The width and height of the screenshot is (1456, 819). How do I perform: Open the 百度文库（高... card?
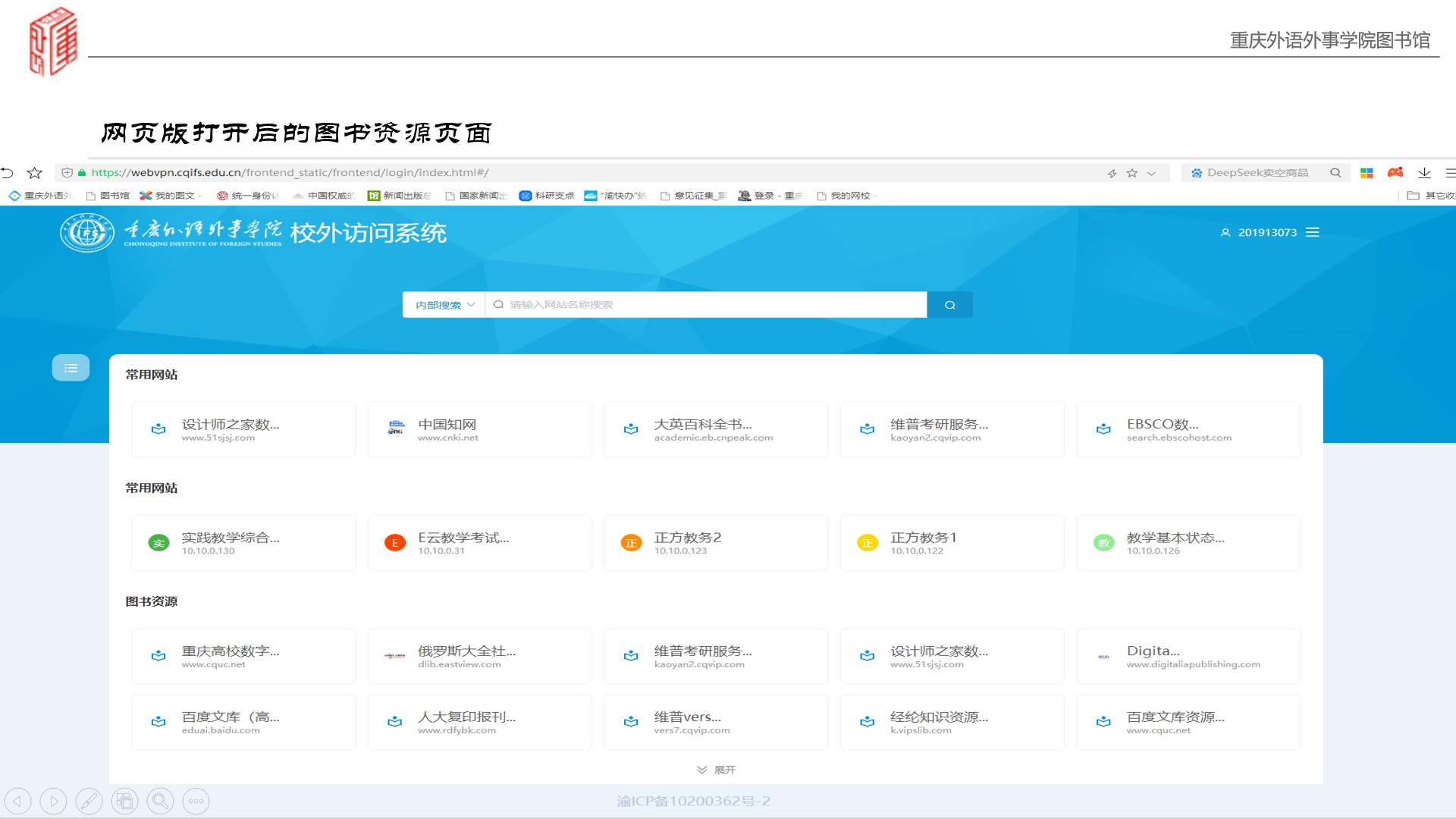click(243, 723)
